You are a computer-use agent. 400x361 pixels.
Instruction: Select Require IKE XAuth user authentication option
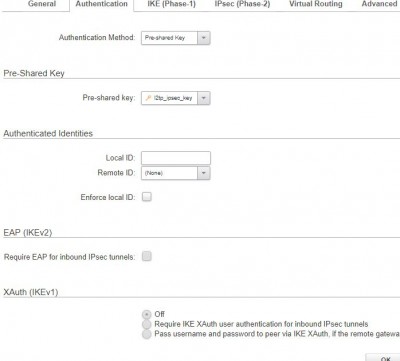146,324
